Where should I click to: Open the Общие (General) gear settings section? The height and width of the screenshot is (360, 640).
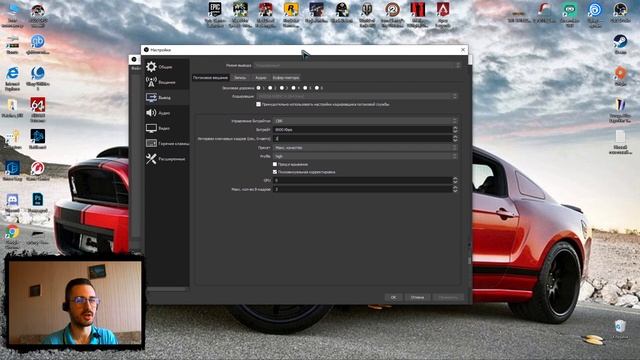167,67
